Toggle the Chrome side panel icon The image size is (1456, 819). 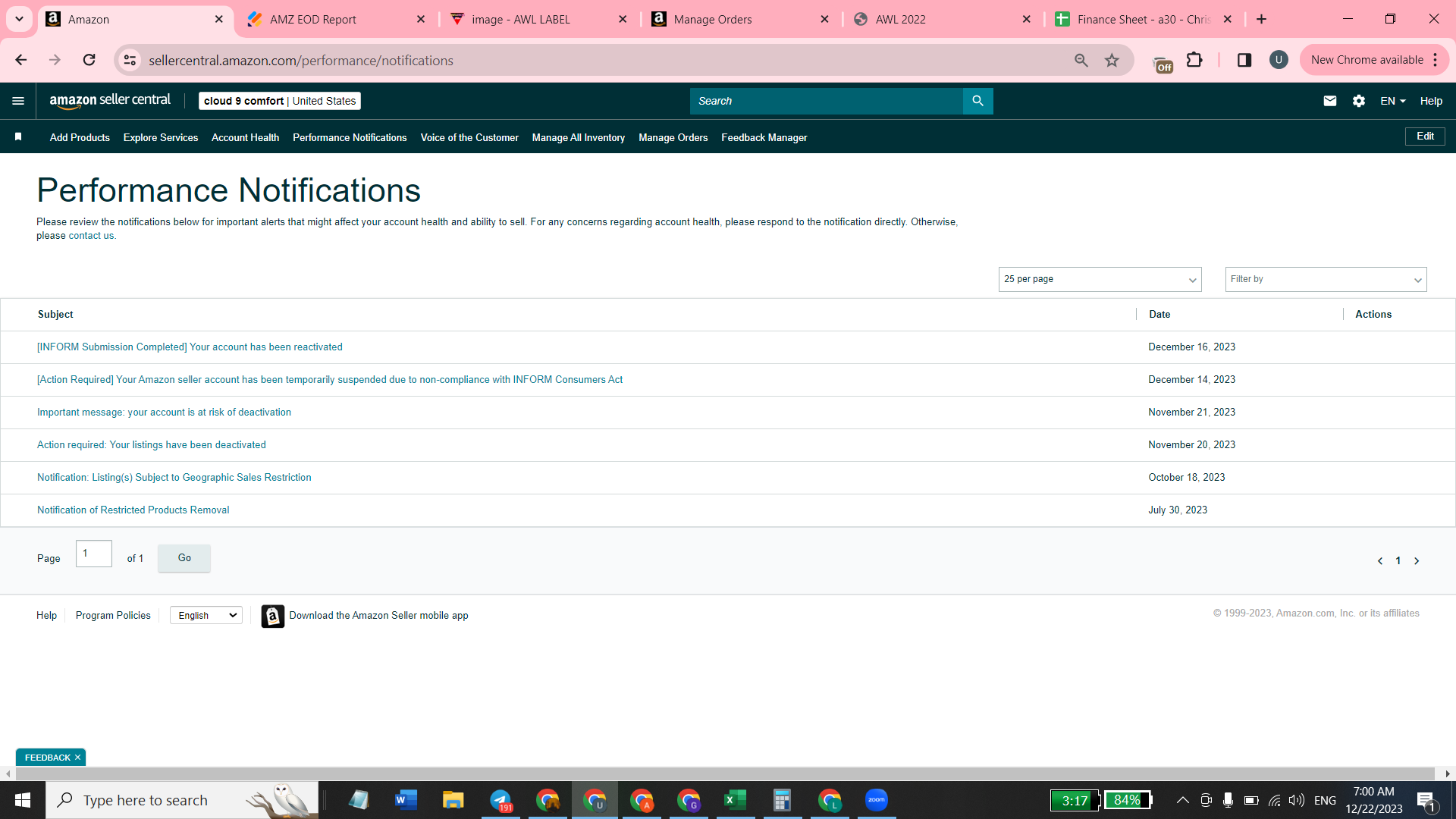pyautogui.click(x=1244, y=60)
